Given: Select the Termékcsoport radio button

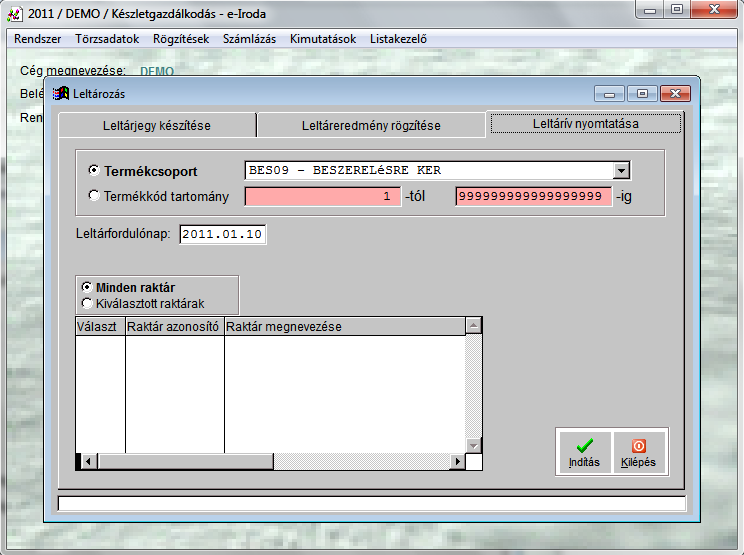Looking at the screenshot, I should (x=94, y=171).
